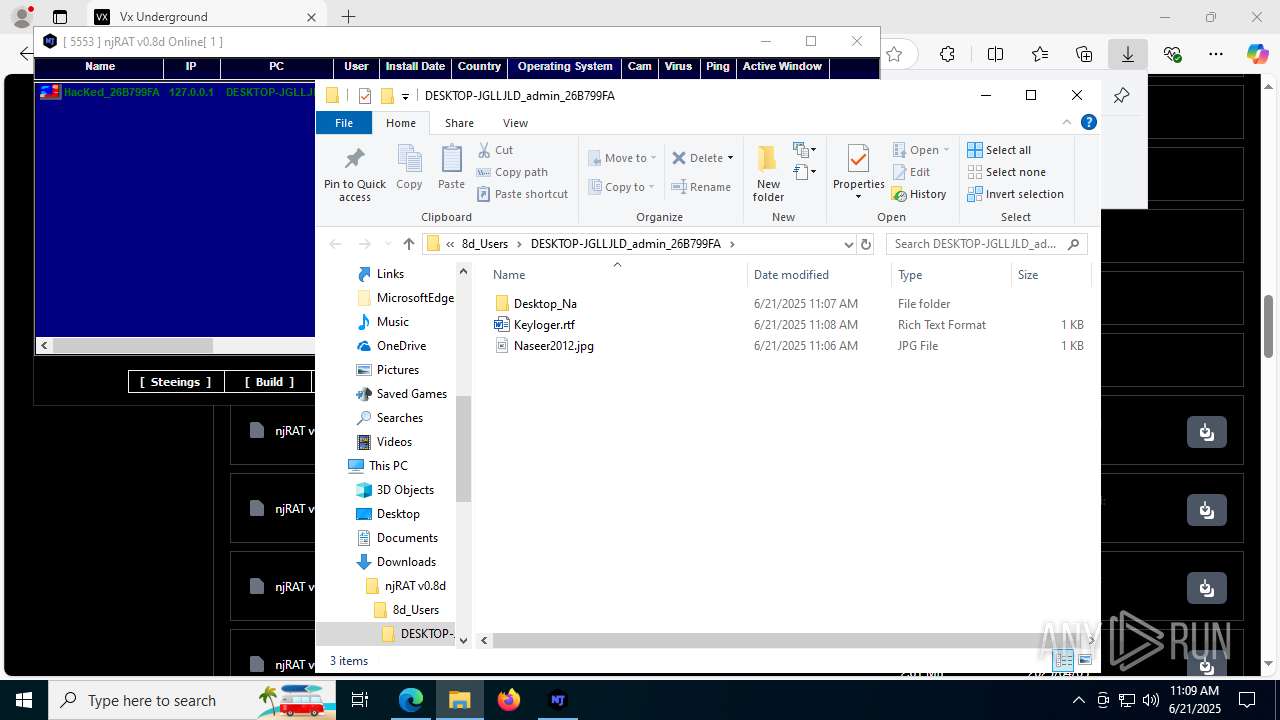Sort by Date modified column

pos(818,275)
